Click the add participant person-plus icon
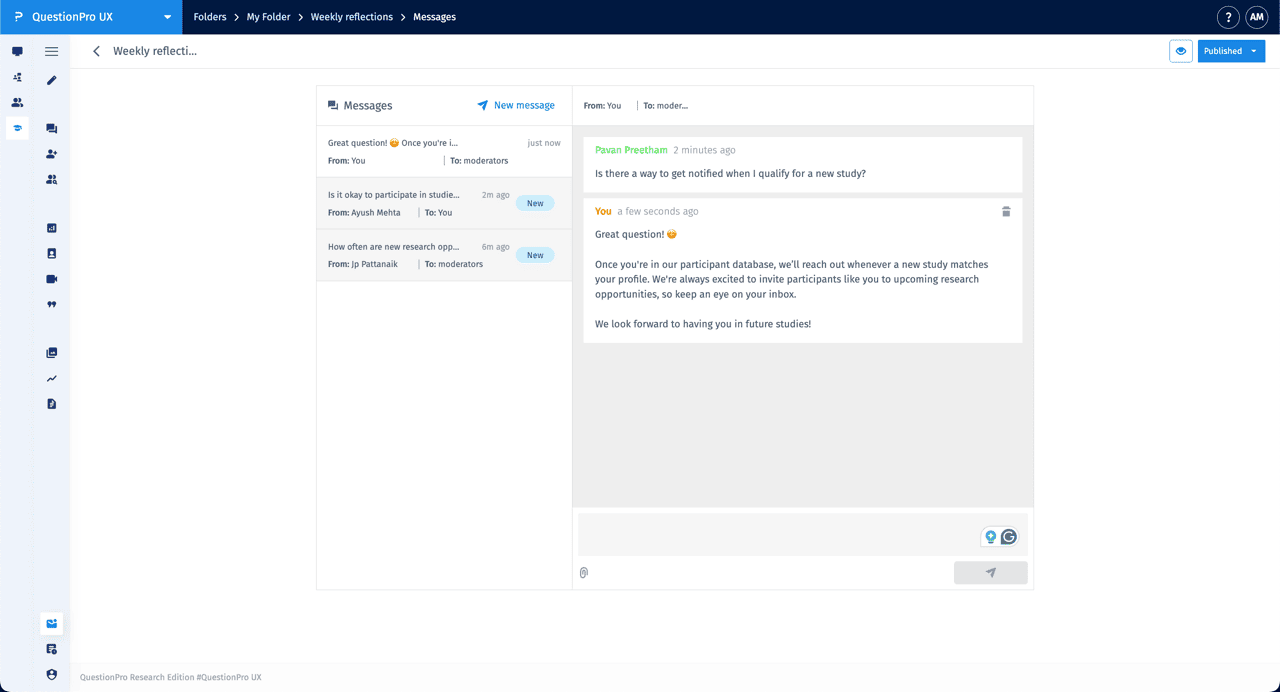Viewport: 1280px width, 692px height. [52, 154]
